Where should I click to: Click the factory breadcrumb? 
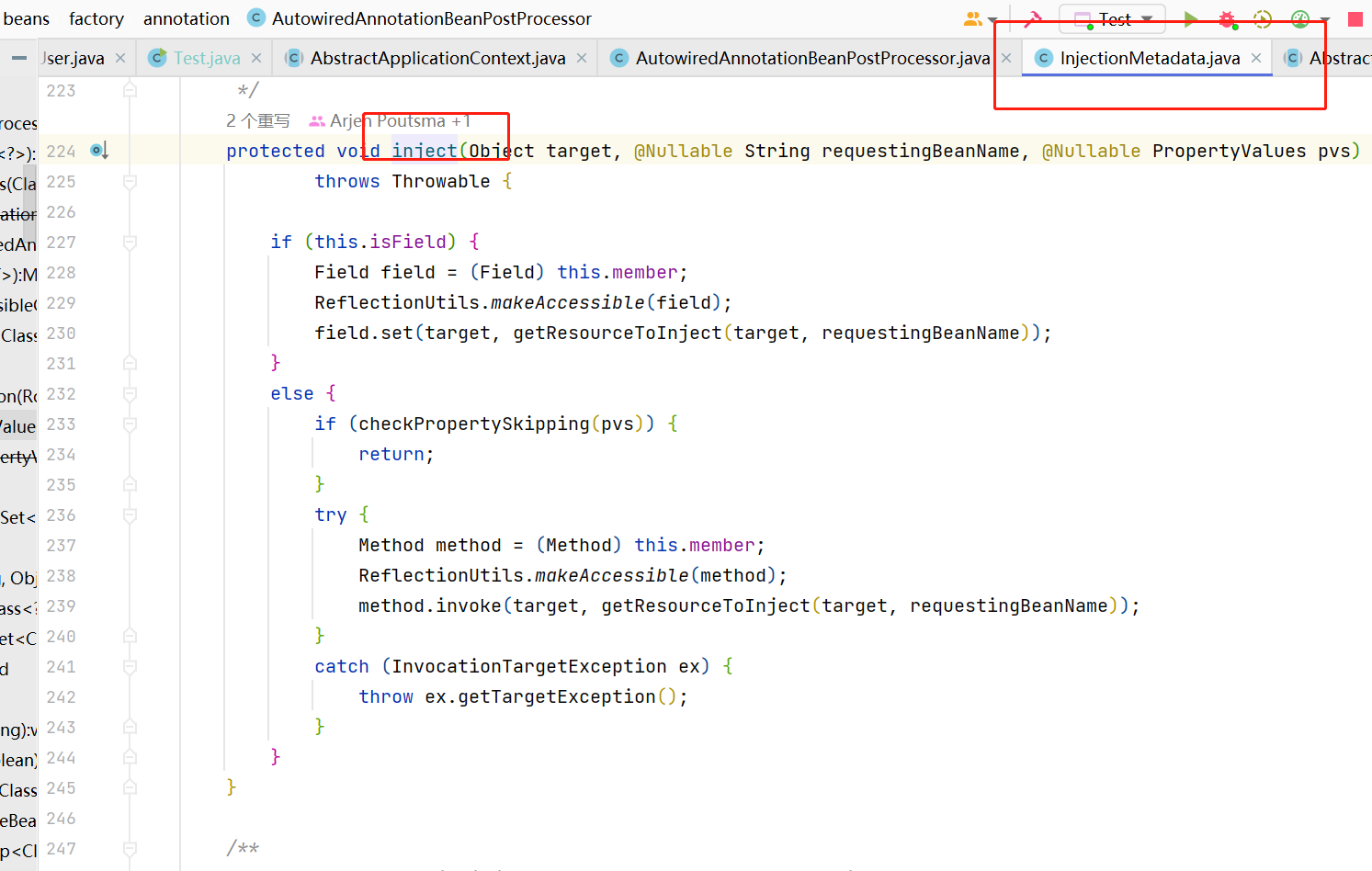[x=96, y=18]
